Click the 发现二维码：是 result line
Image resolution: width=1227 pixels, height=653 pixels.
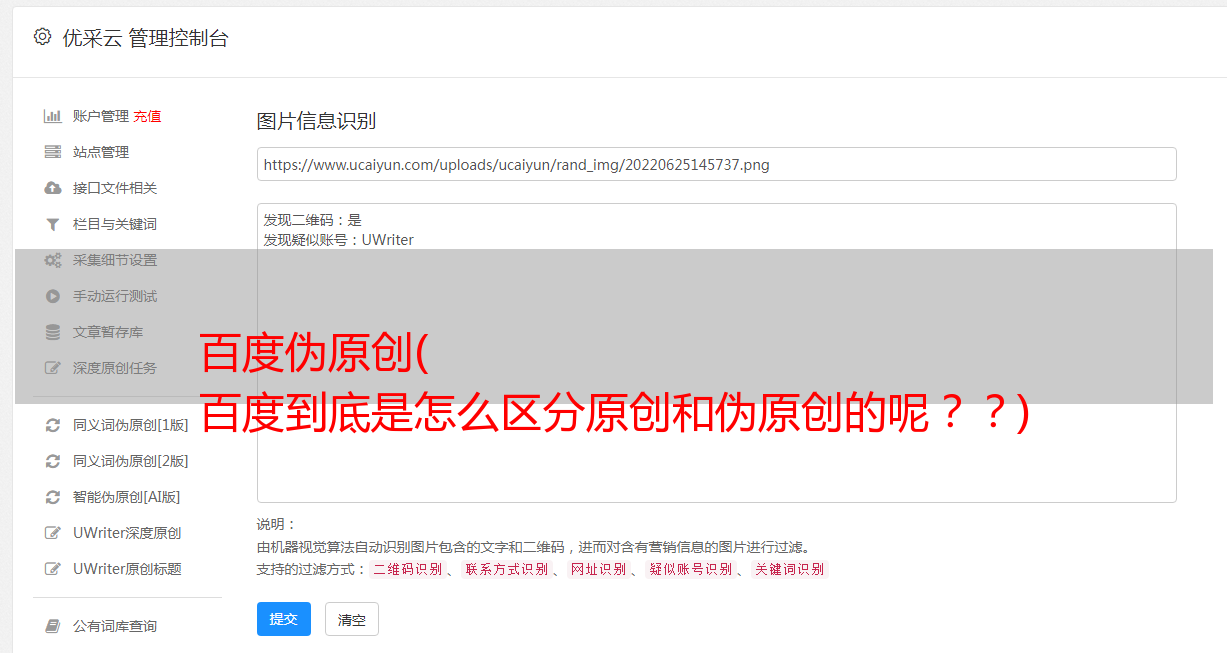pyautogui.click(x=313, y=220)
